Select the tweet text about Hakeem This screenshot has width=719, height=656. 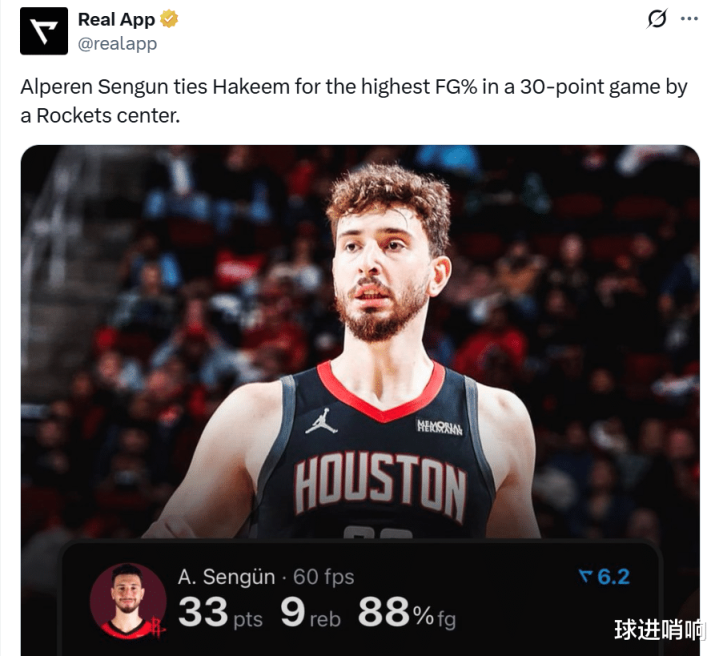tap(354, 101)
